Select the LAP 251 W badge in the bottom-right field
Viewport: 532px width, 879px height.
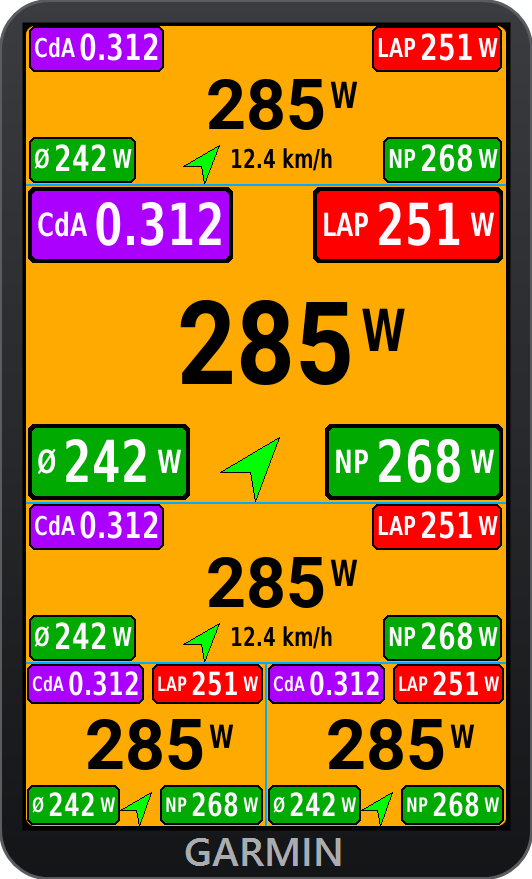tap(448, 684)
